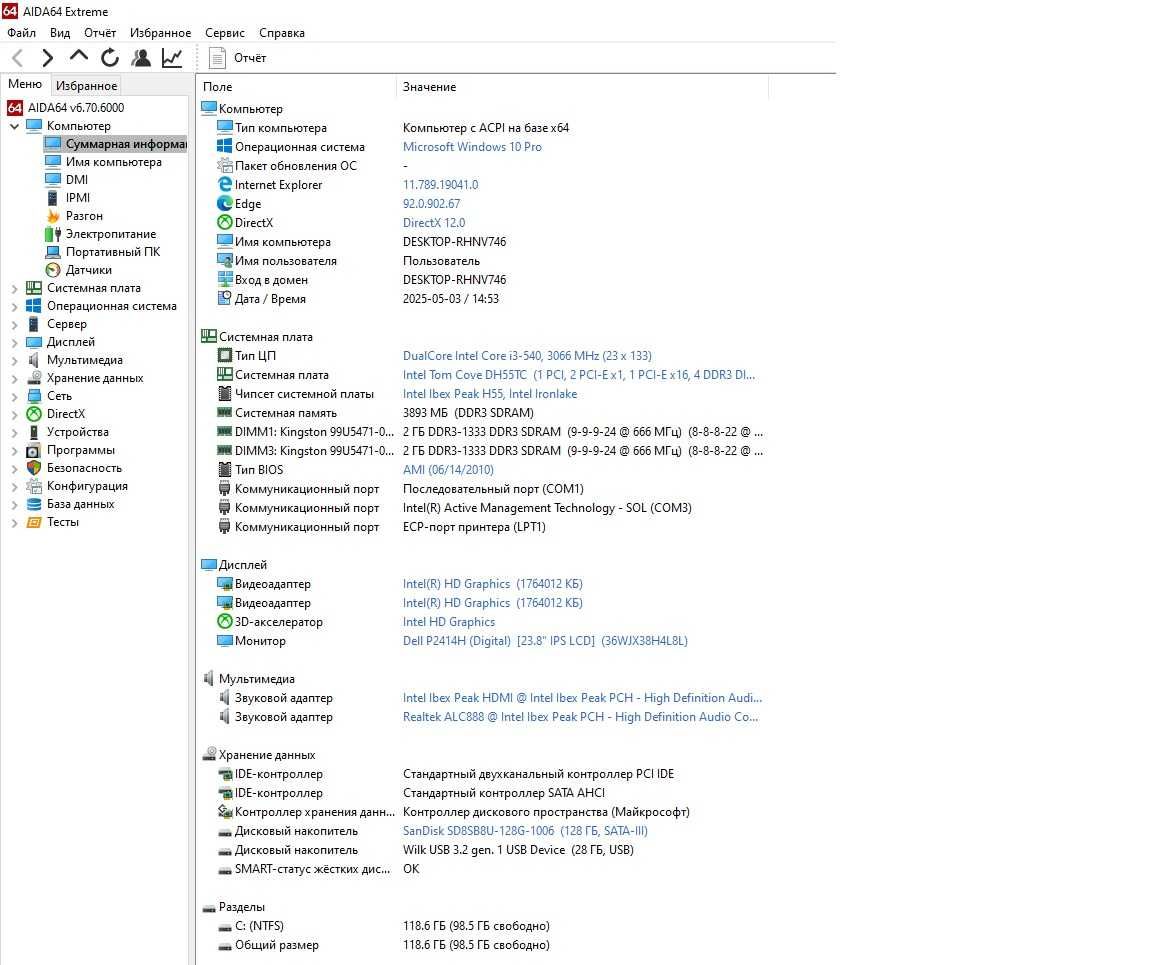
Task: Open the Microsoft Windows 10 Pro link
Action: tap(472, 146)
